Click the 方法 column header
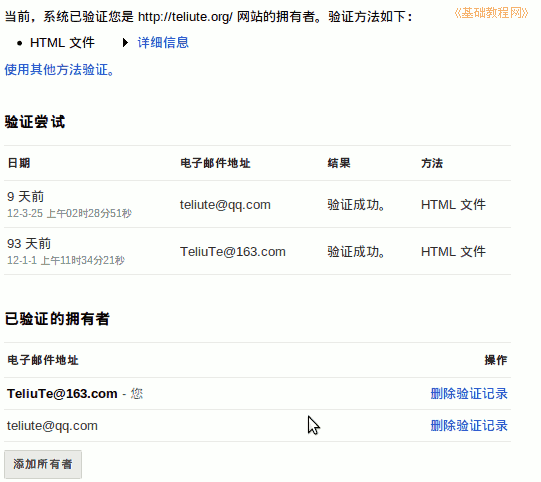This screenshot has height=482, width=541. (x=432, y=163)
